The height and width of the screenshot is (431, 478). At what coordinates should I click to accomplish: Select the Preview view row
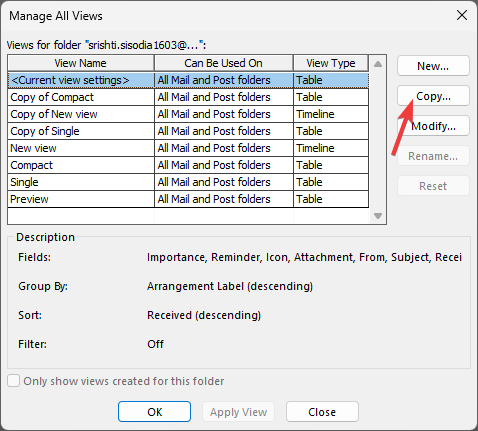click(188, 199)
